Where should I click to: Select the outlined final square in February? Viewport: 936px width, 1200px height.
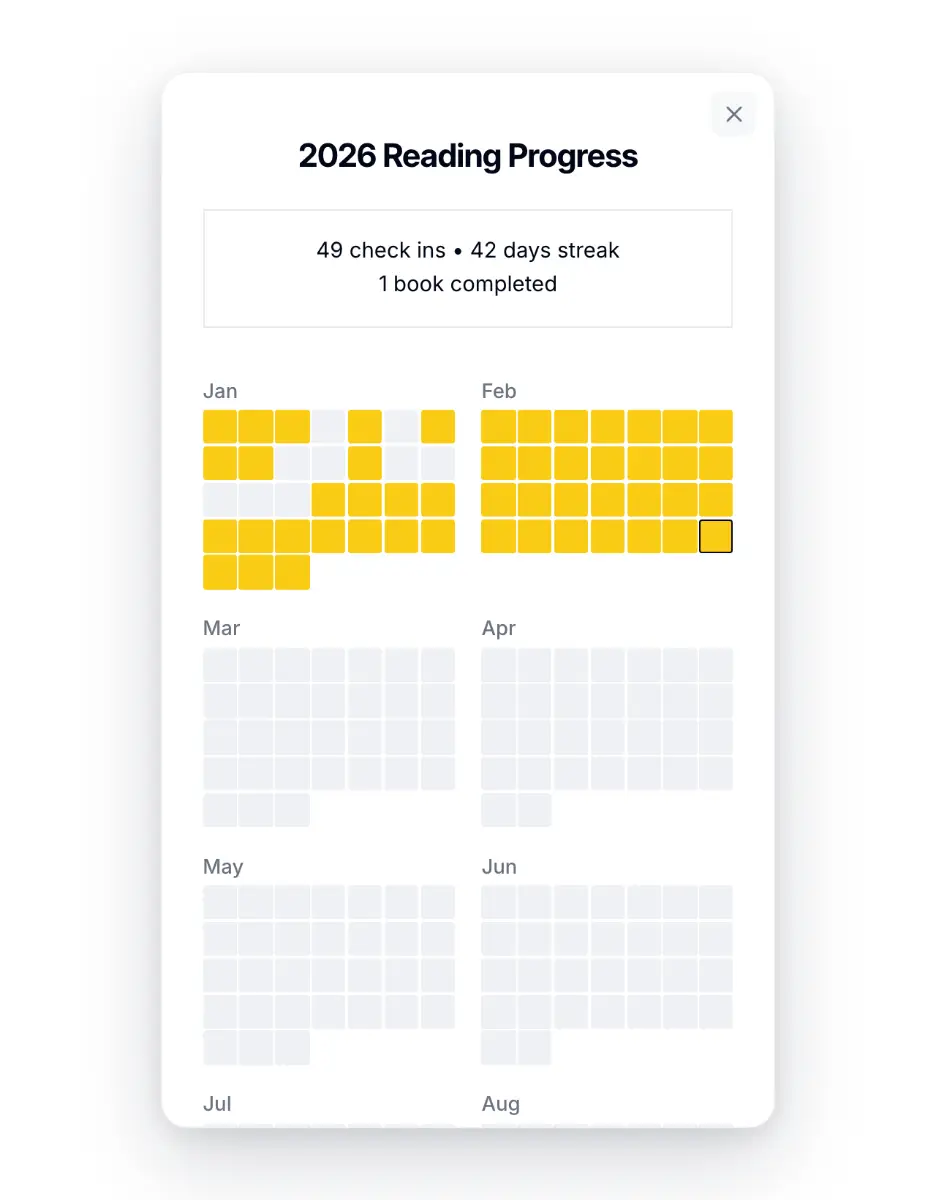coord(716,536)
